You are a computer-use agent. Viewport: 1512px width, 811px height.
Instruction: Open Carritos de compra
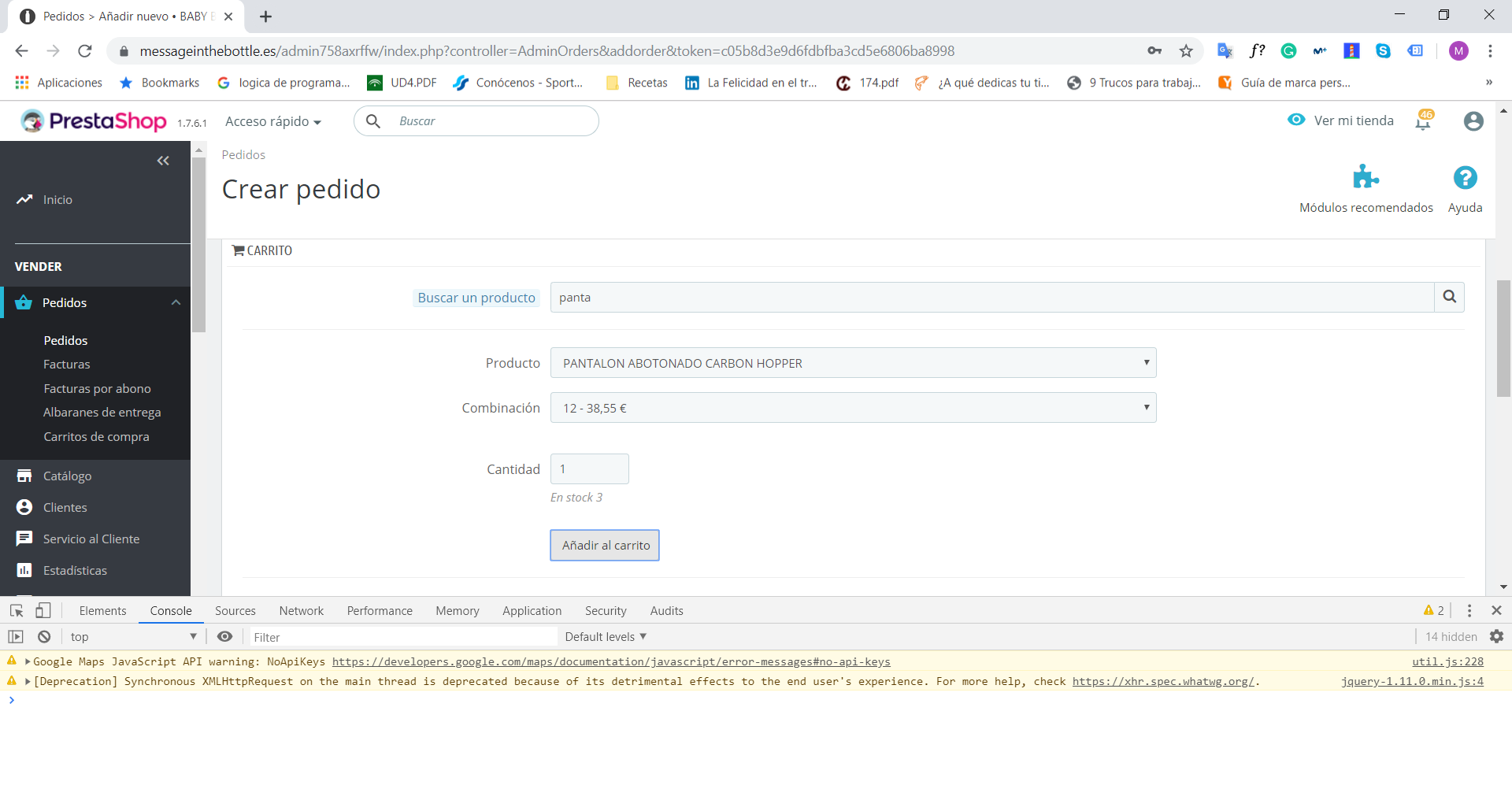click(x=96, y=437)
